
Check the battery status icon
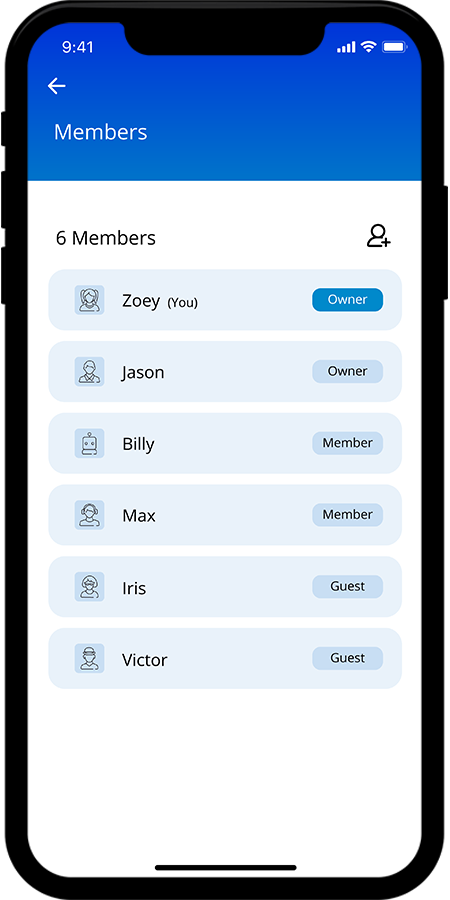click(394, 47)
